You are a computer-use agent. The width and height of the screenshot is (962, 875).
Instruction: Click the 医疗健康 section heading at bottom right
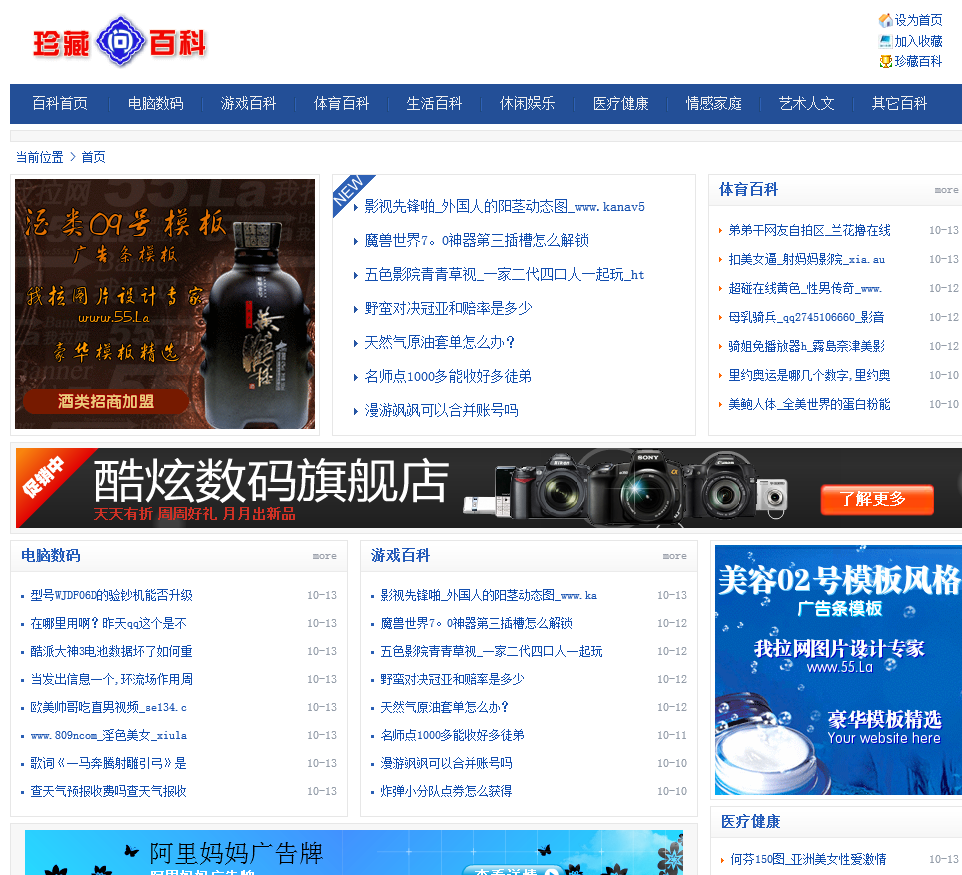pyautogui.click(x=750, y=822)
